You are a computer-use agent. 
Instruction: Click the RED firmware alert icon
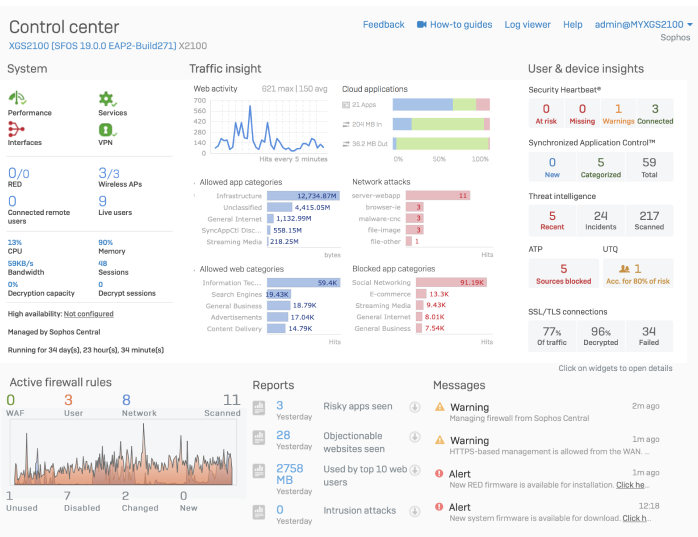click(439, 473)
